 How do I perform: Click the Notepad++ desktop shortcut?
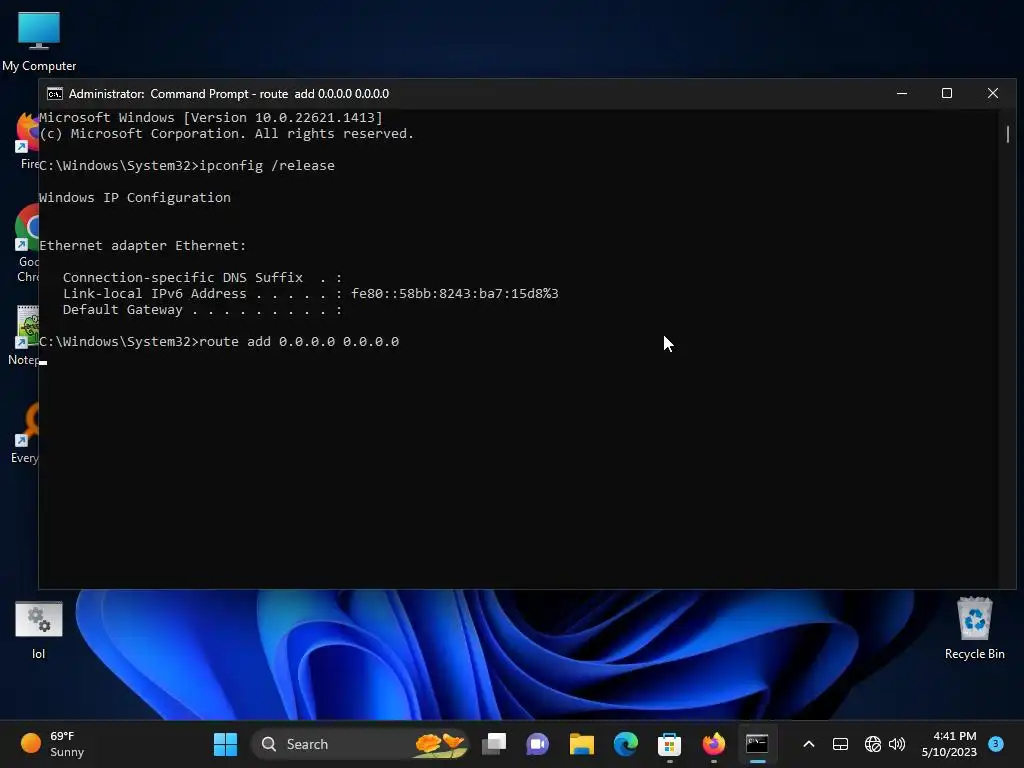[x=25, y=335]
